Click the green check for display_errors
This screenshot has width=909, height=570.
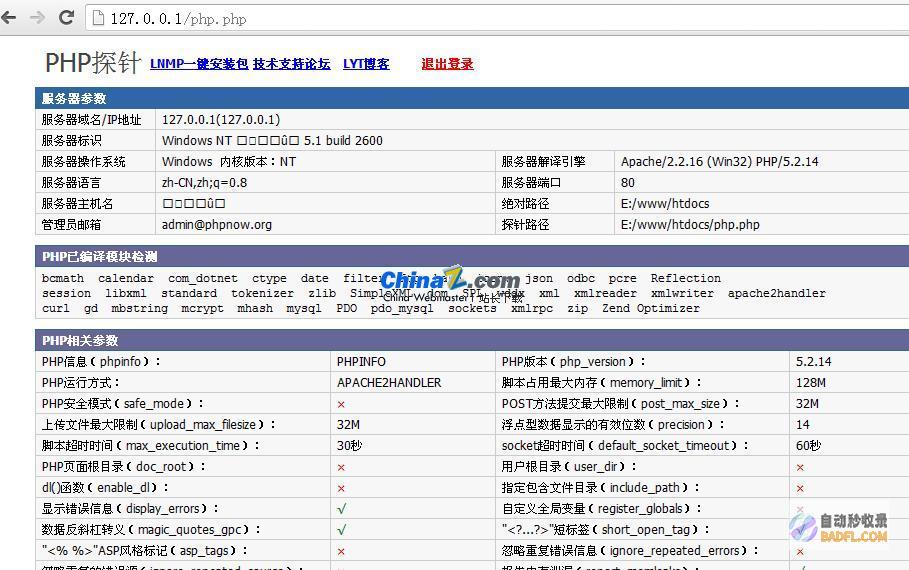[341, 509]
